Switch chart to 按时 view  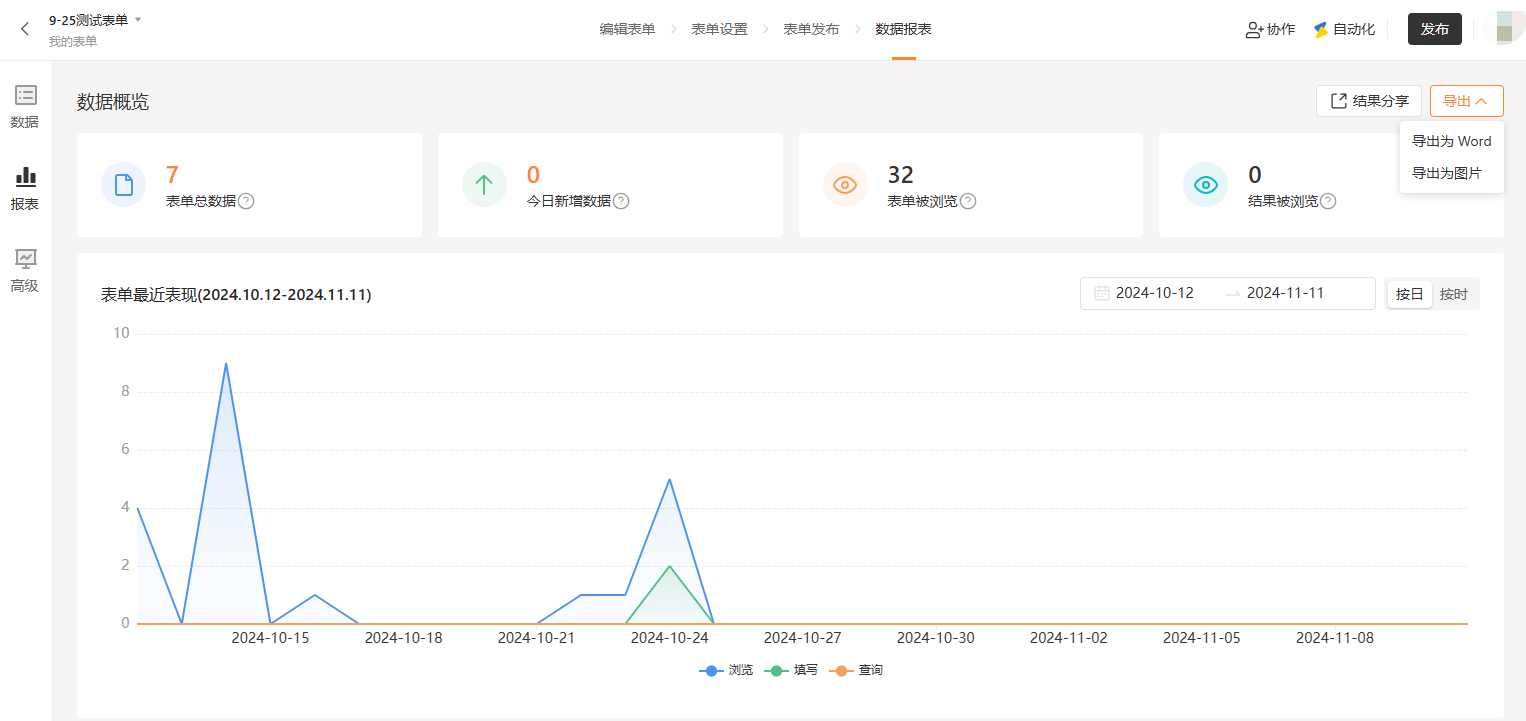tap(1454, 294)
